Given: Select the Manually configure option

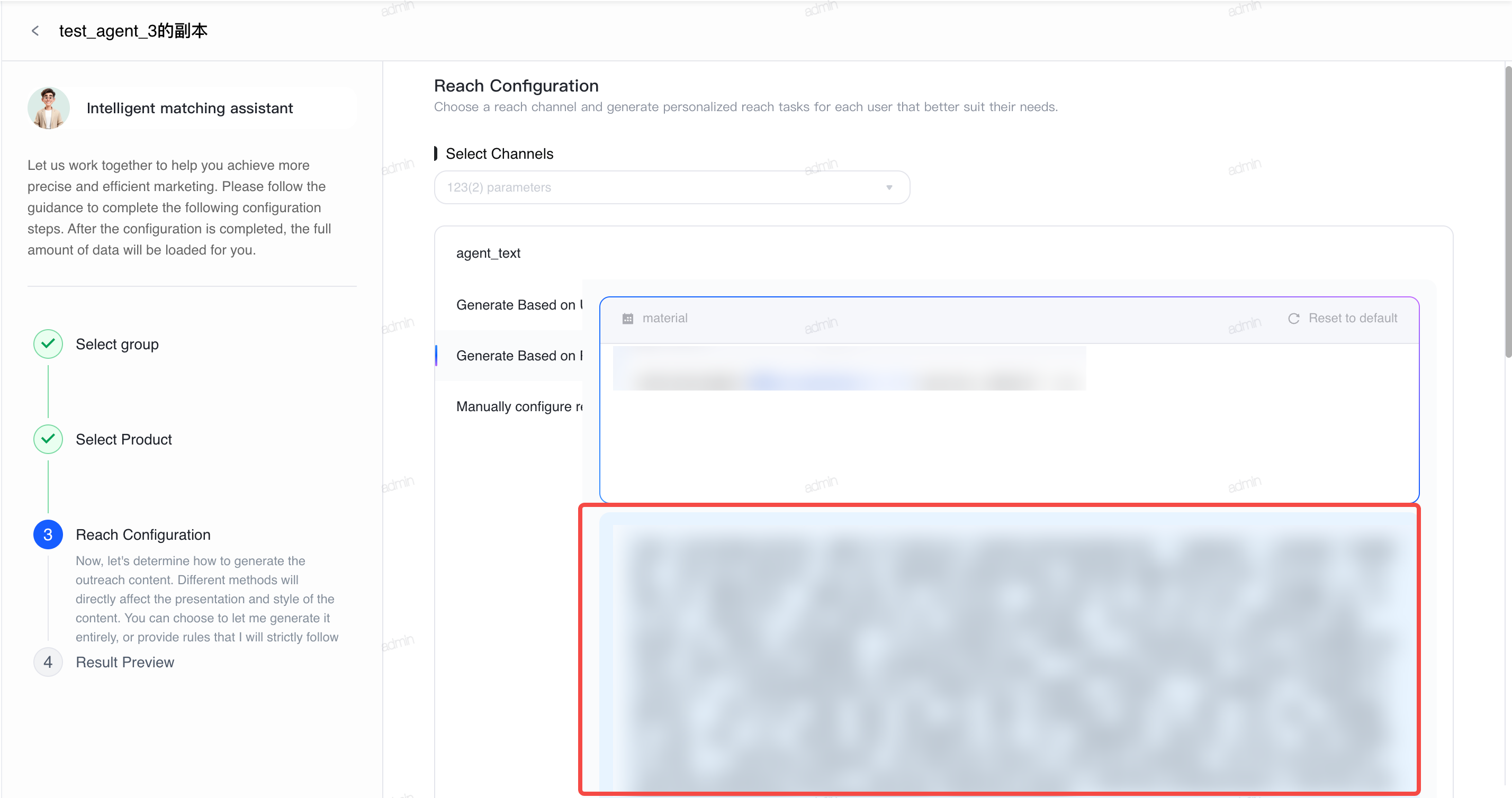Looking at the screenshot, I should pos(519,406).
